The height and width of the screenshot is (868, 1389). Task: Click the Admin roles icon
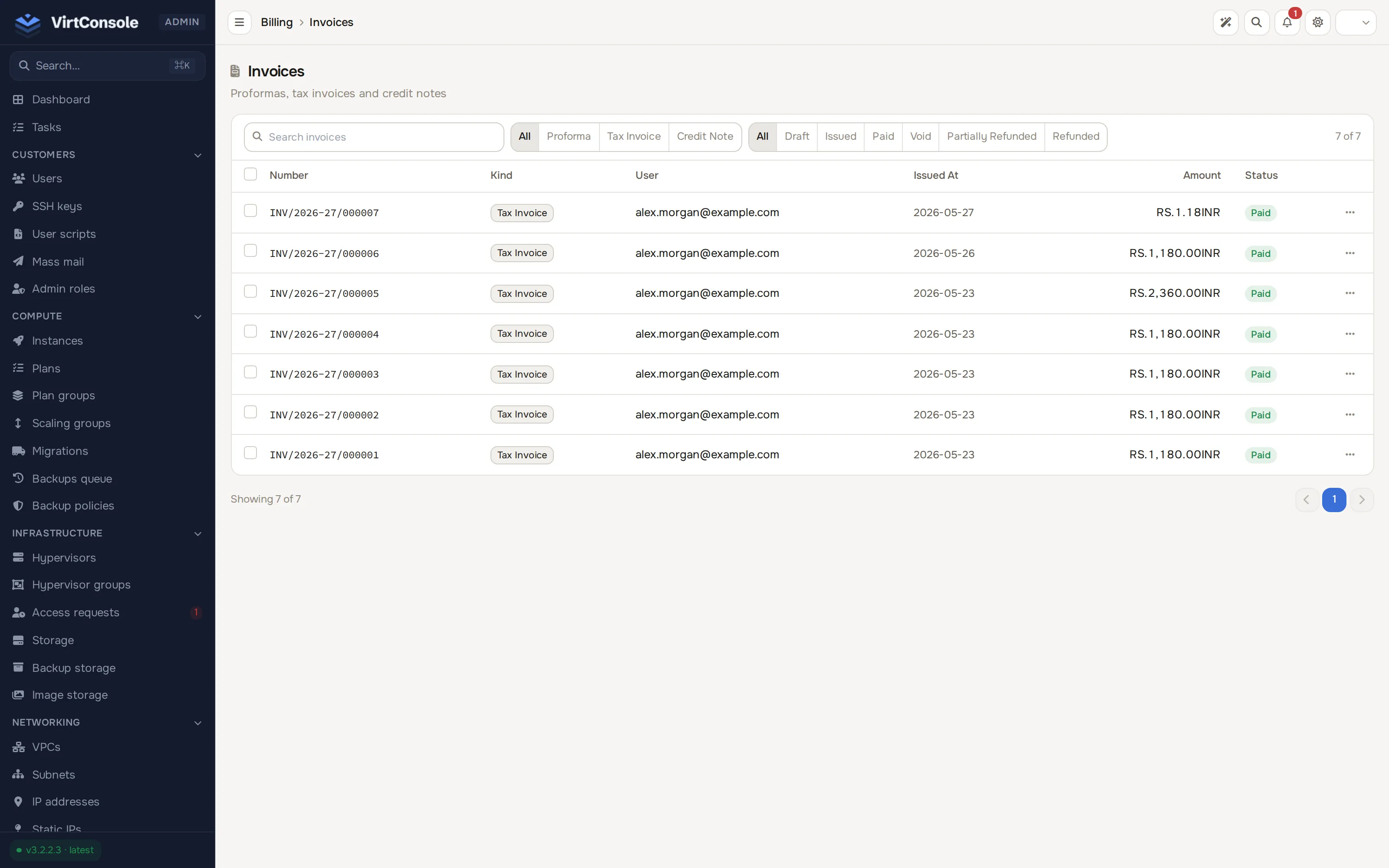[x=18, y=289]
